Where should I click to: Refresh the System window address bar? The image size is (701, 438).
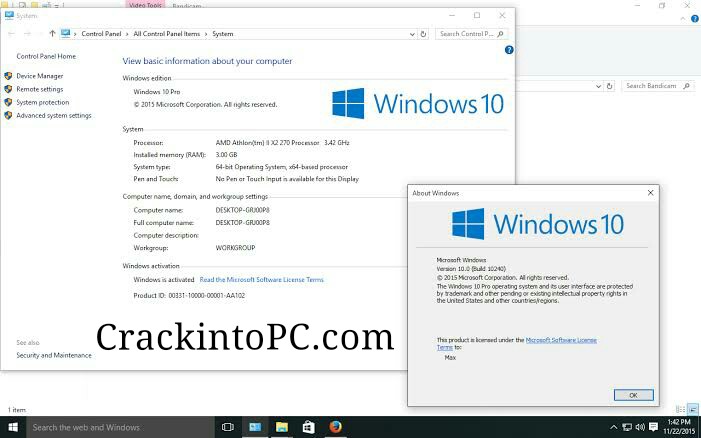pyautogui.click(x=423, y=34)
